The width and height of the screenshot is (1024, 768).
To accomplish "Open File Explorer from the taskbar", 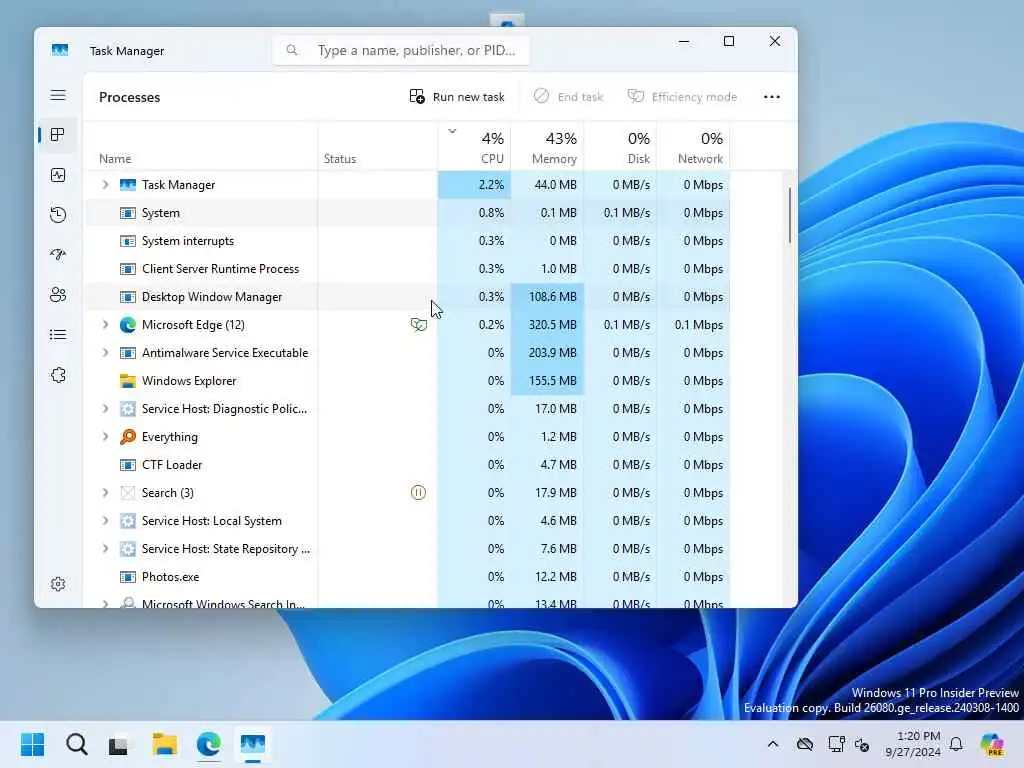I will (165, 744).
